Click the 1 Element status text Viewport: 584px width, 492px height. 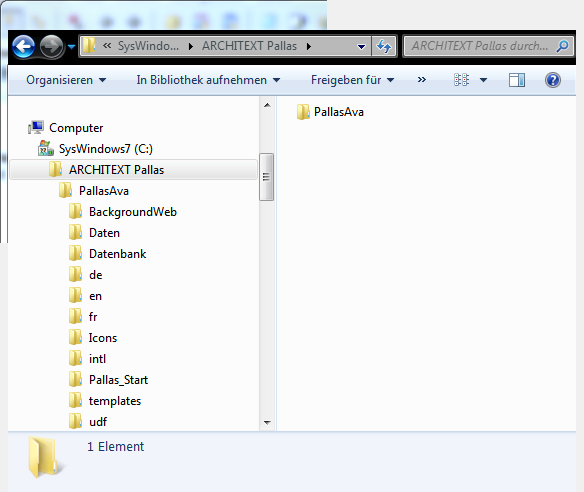click(115, 446)
